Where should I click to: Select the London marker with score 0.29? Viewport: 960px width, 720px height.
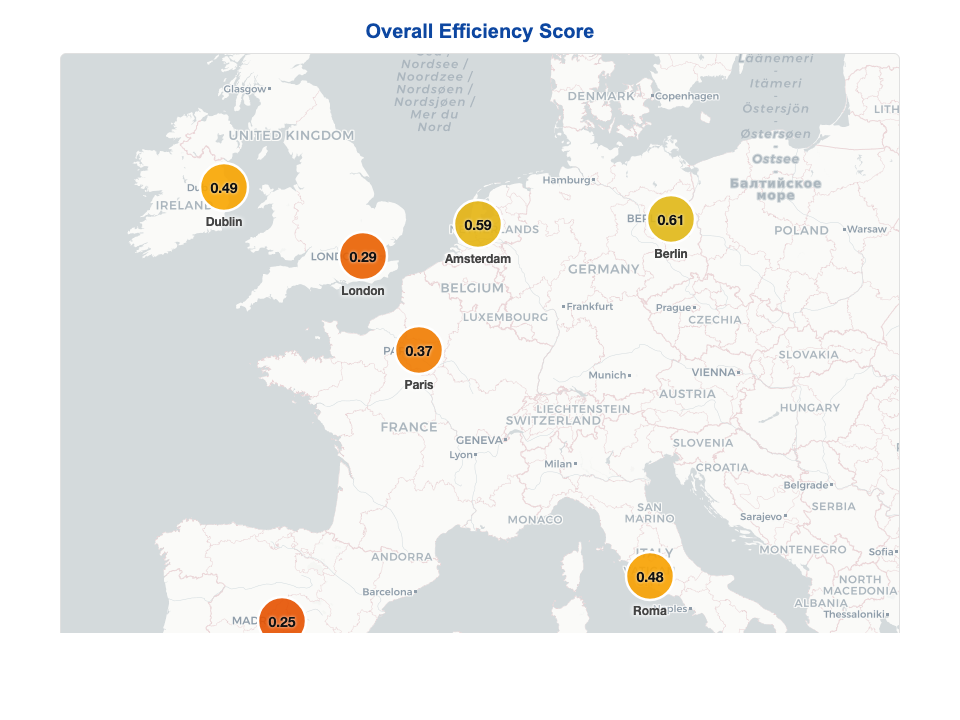[363, 257]
